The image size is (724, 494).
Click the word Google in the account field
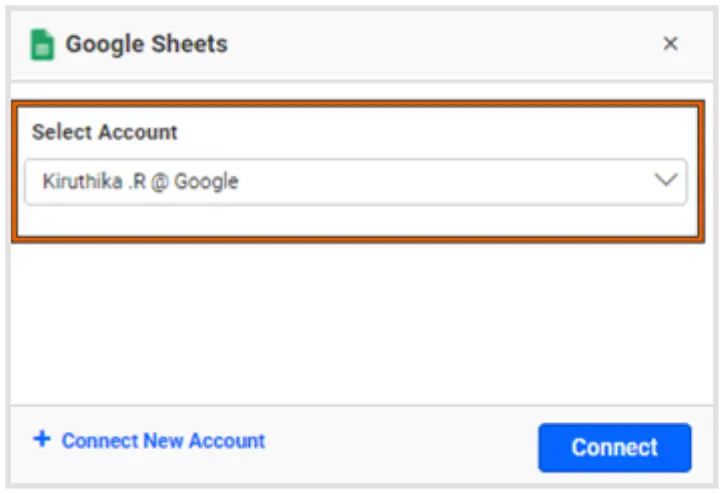click(x=207, y=182)
